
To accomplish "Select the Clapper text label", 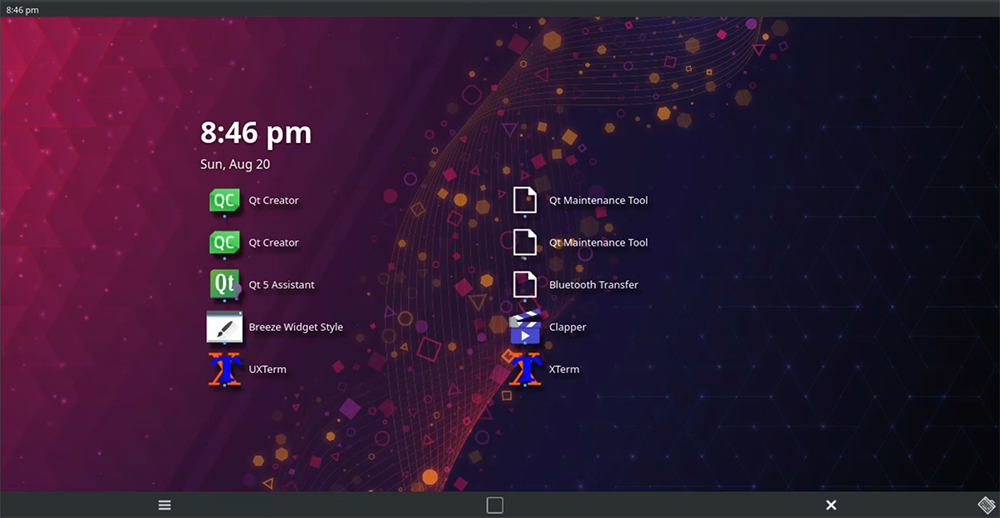I will tap(567, 327).
